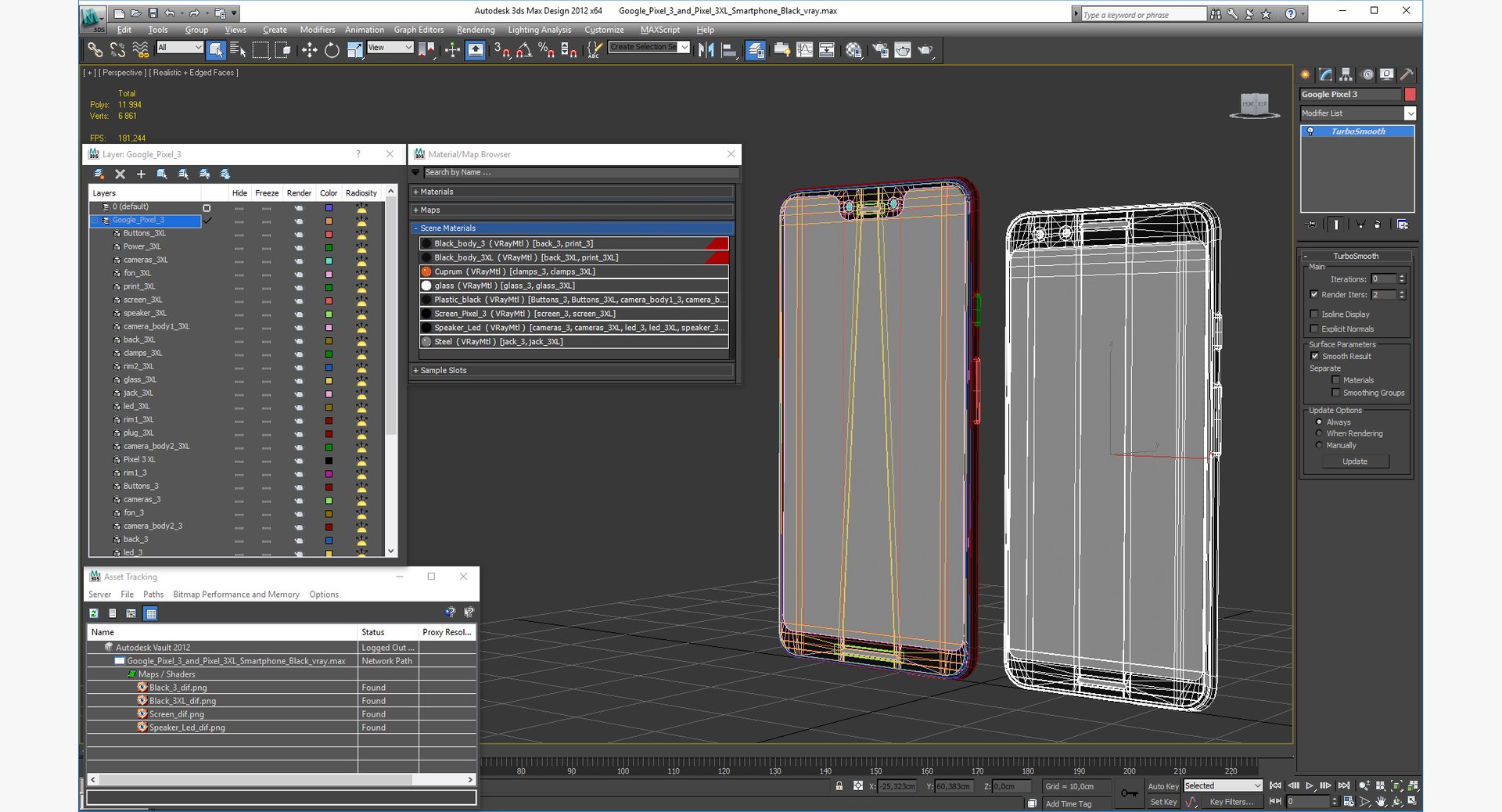Click the Mirror tool in the toolbar
This screenshot has height=812, width=1502.
706,50
